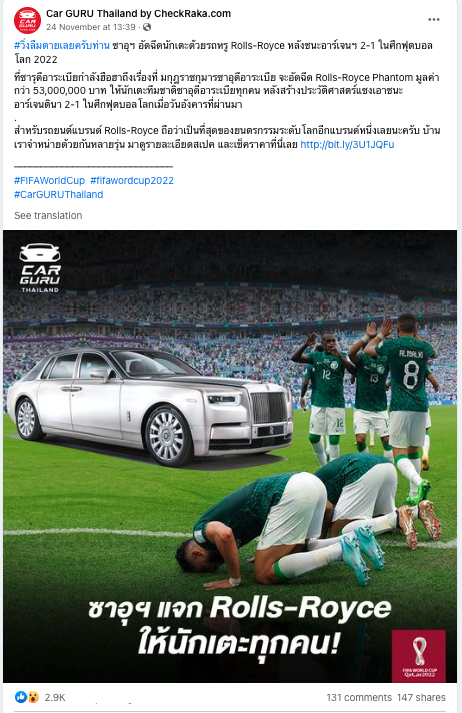This screenshot has height=713, width=462.
Task: Click the Rolls-Royce car in photo
Action: [150, 407]
